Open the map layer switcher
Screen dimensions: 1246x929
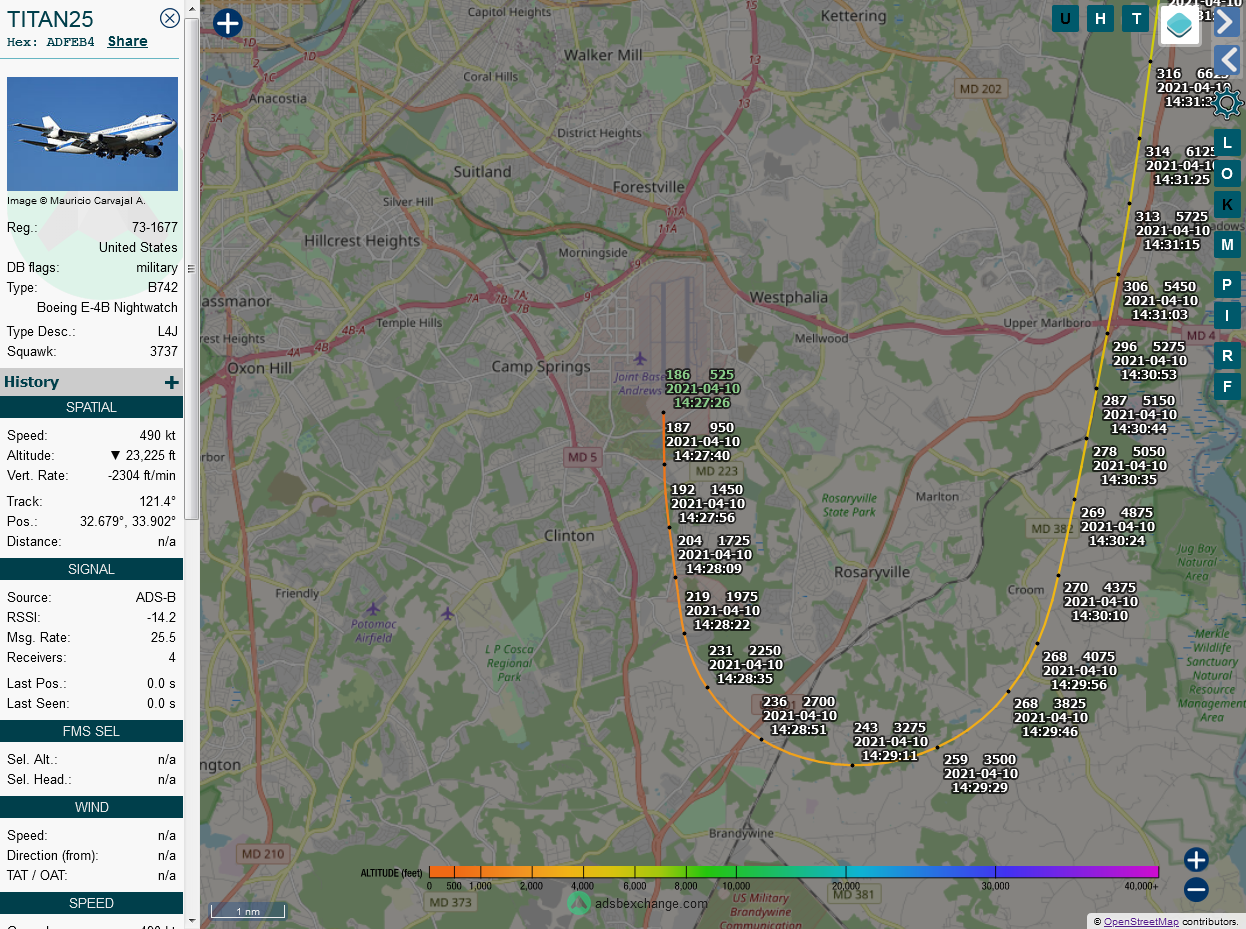click(1180, 25)
